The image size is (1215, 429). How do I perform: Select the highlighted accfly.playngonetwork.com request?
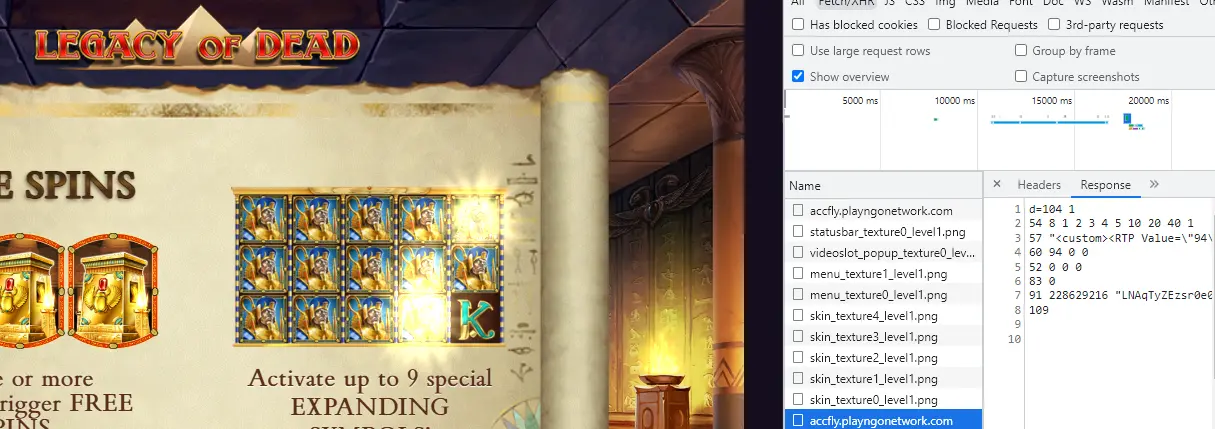[x=884, y=421]
